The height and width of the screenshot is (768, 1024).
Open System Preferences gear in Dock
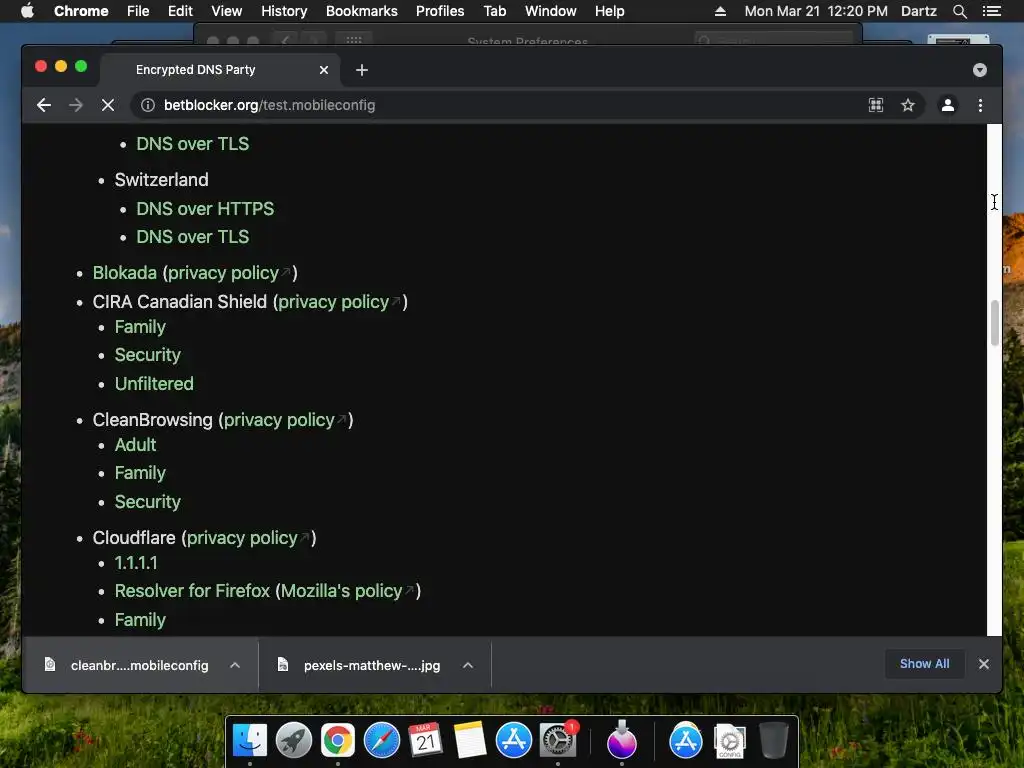click(558, 741)
